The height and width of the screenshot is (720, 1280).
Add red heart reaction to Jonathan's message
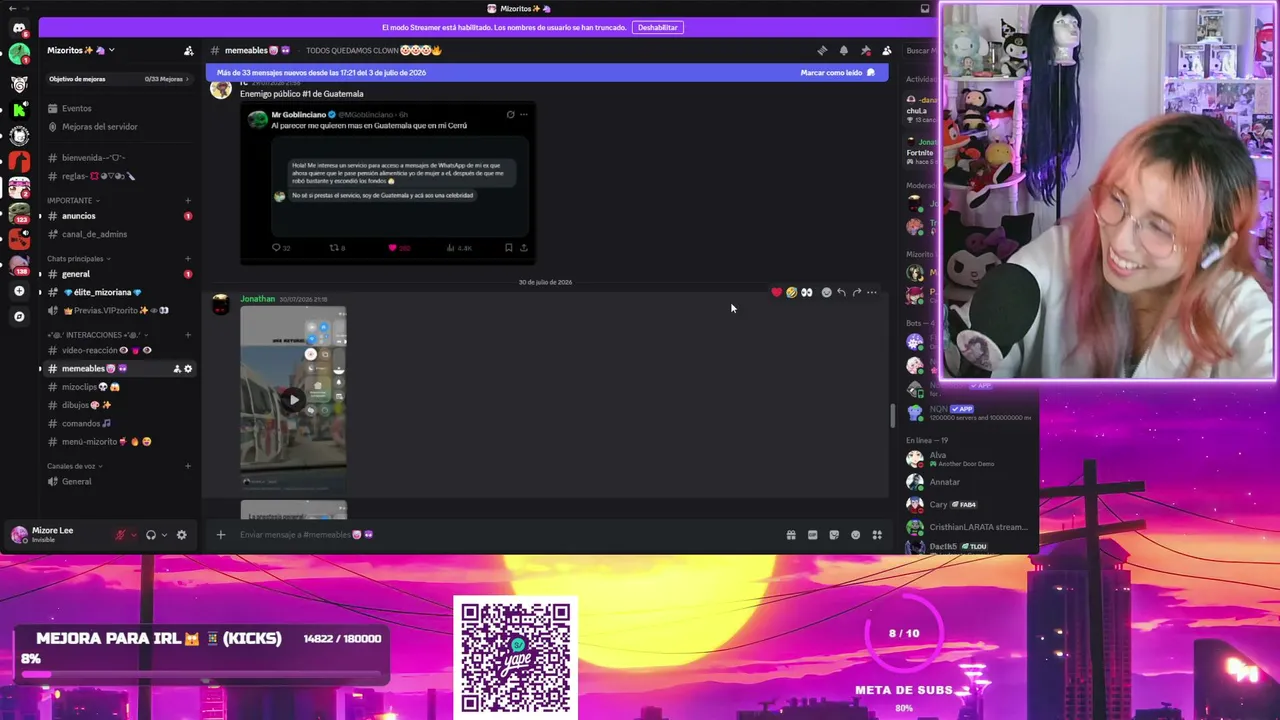(776, 292)
